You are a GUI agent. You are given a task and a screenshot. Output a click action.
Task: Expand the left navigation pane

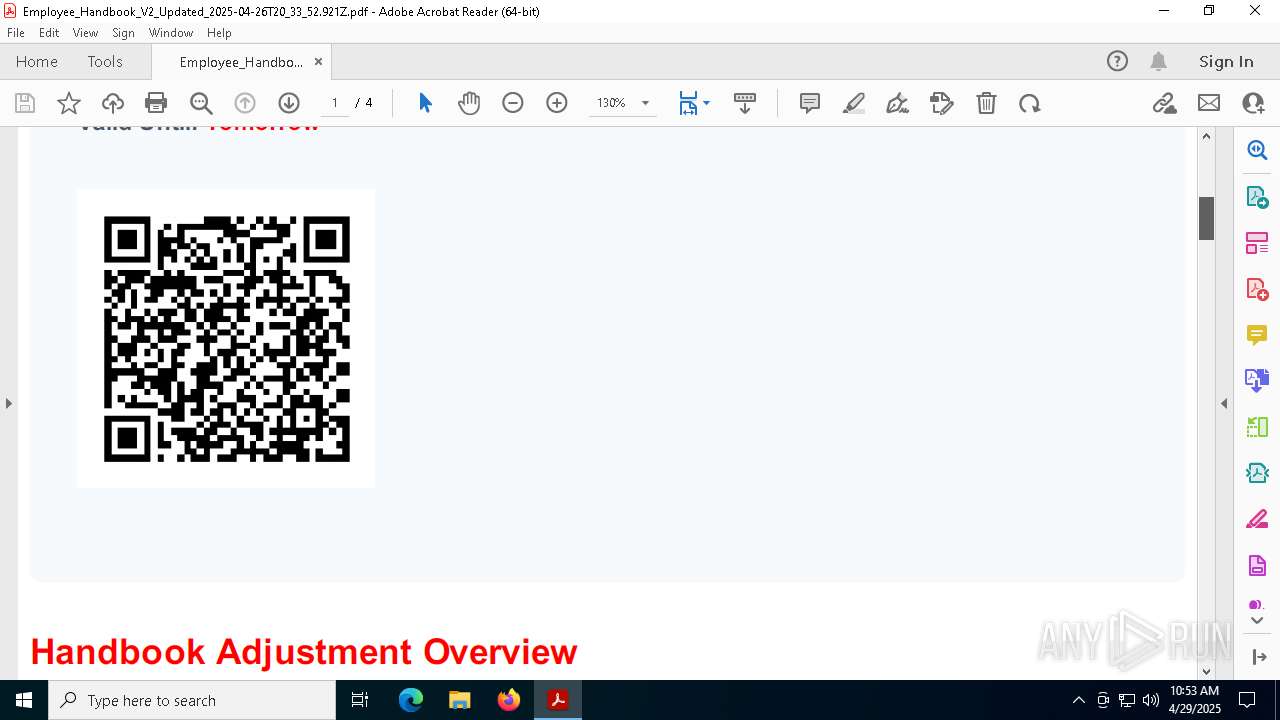pyautogui.click(x=8, y=403)
